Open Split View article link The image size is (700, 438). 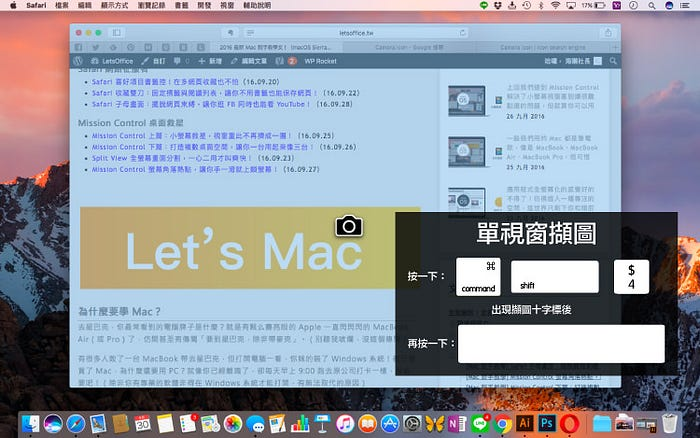click(x=171, y=158)
